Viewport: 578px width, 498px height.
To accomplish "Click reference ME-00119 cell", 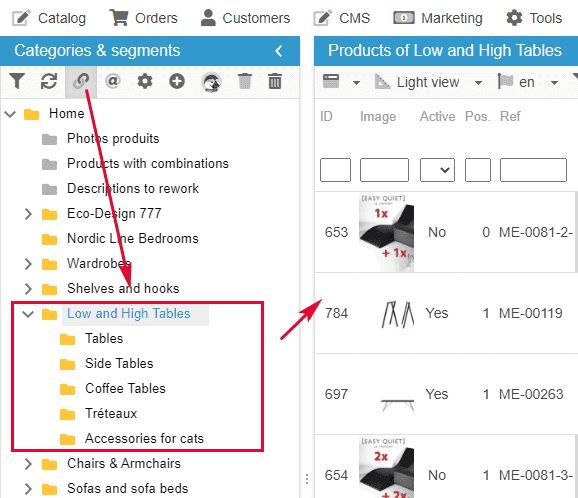I will pyautogui.click(x=530, y=314).
